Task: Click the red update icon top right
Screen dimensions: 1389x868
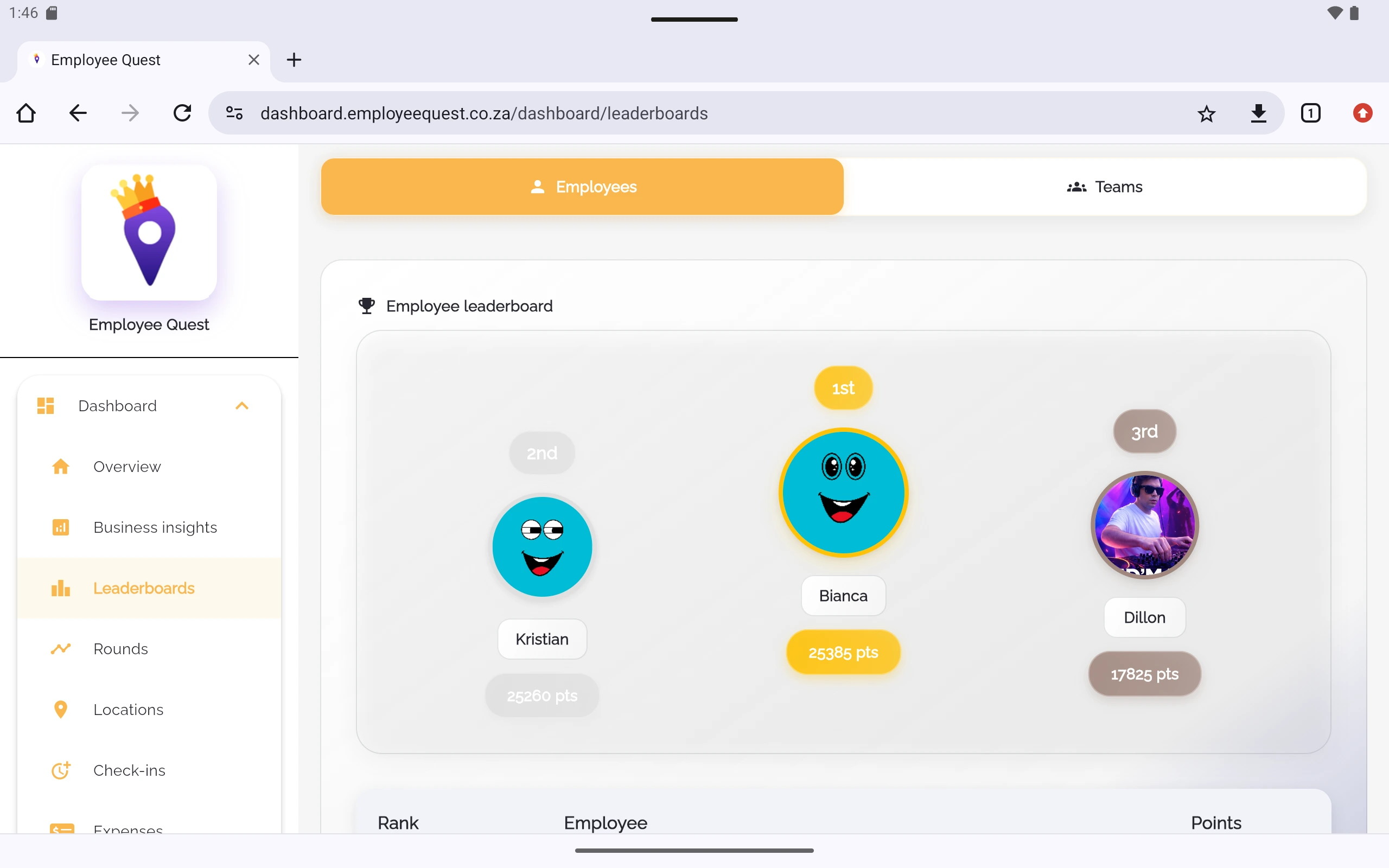Action: point(1362,113)
